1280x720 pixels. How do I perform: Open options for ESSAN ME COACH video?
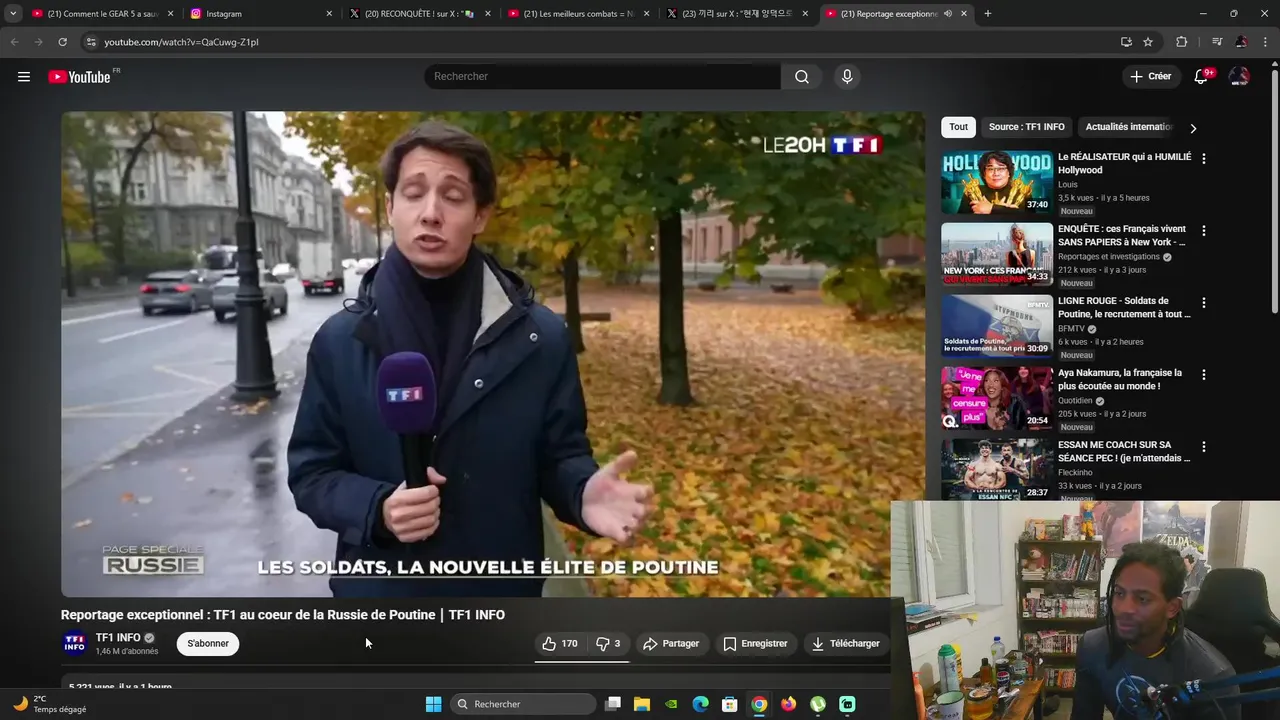click(1204, 446)
